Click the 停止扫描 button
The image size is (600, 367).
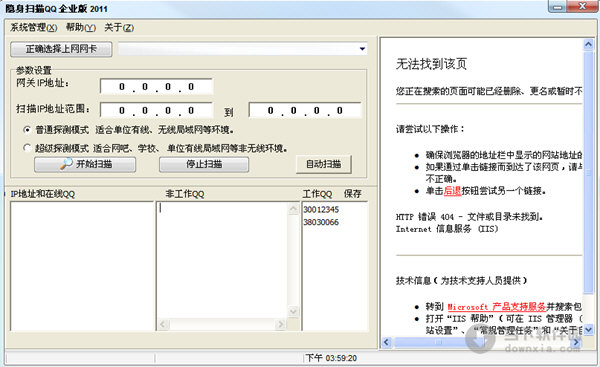pos(204,164)
